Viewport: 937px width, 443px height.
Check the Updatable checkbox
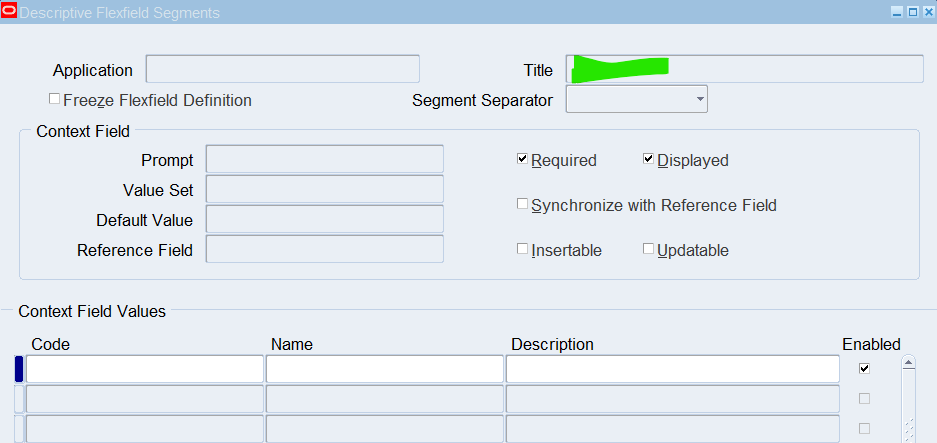tap(648, 249)
